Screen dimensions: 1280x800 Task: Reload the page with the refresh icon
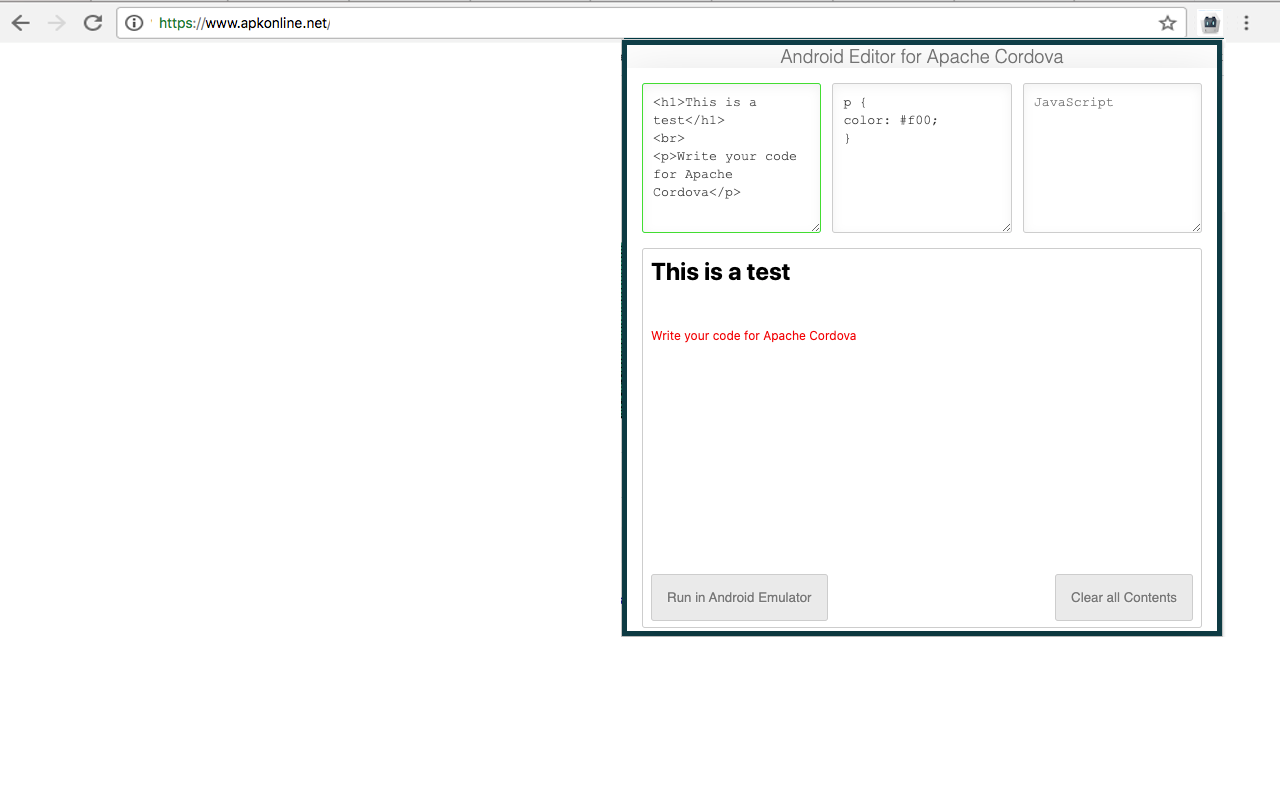(93, 23)
